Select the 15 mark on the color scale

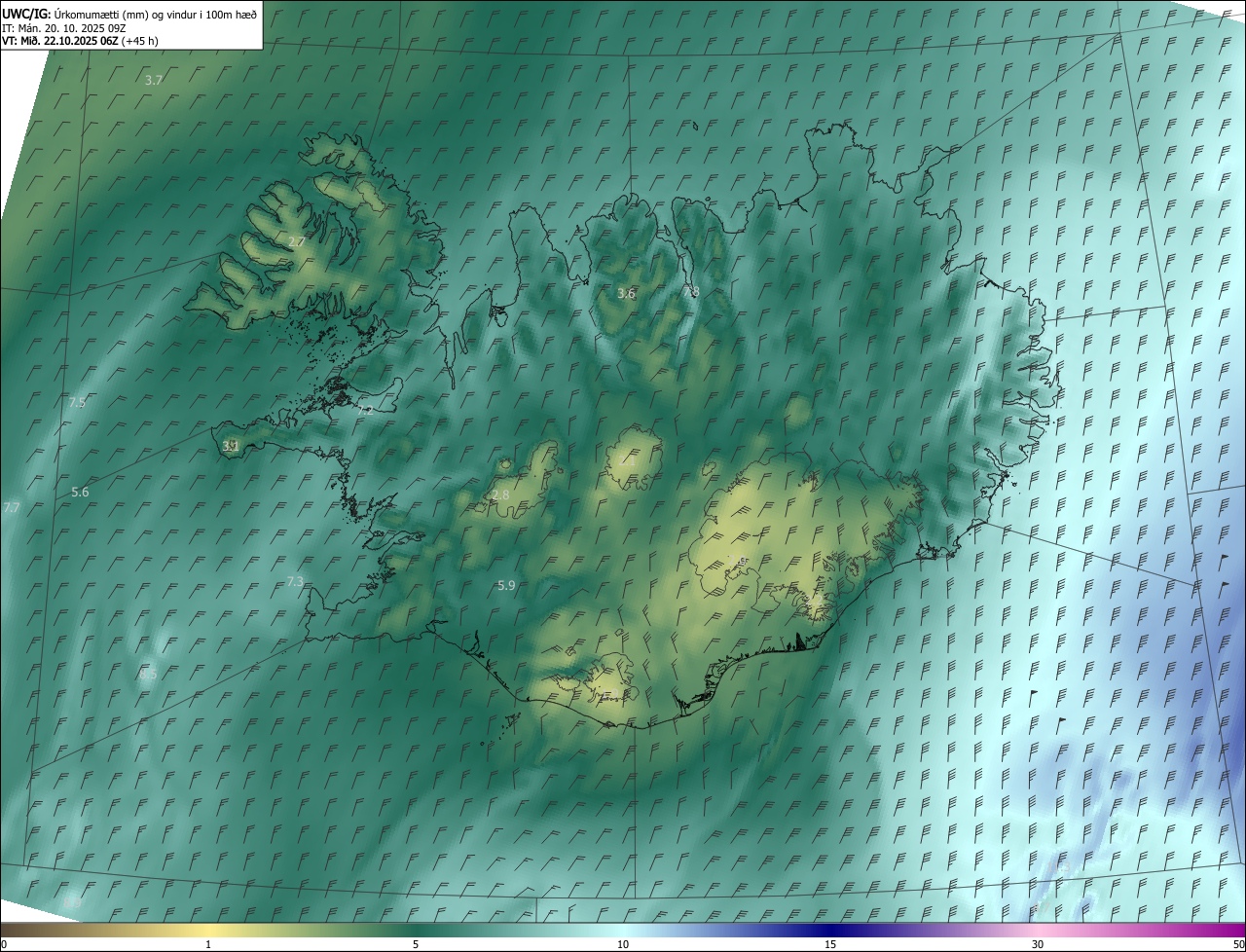point(830,944)
